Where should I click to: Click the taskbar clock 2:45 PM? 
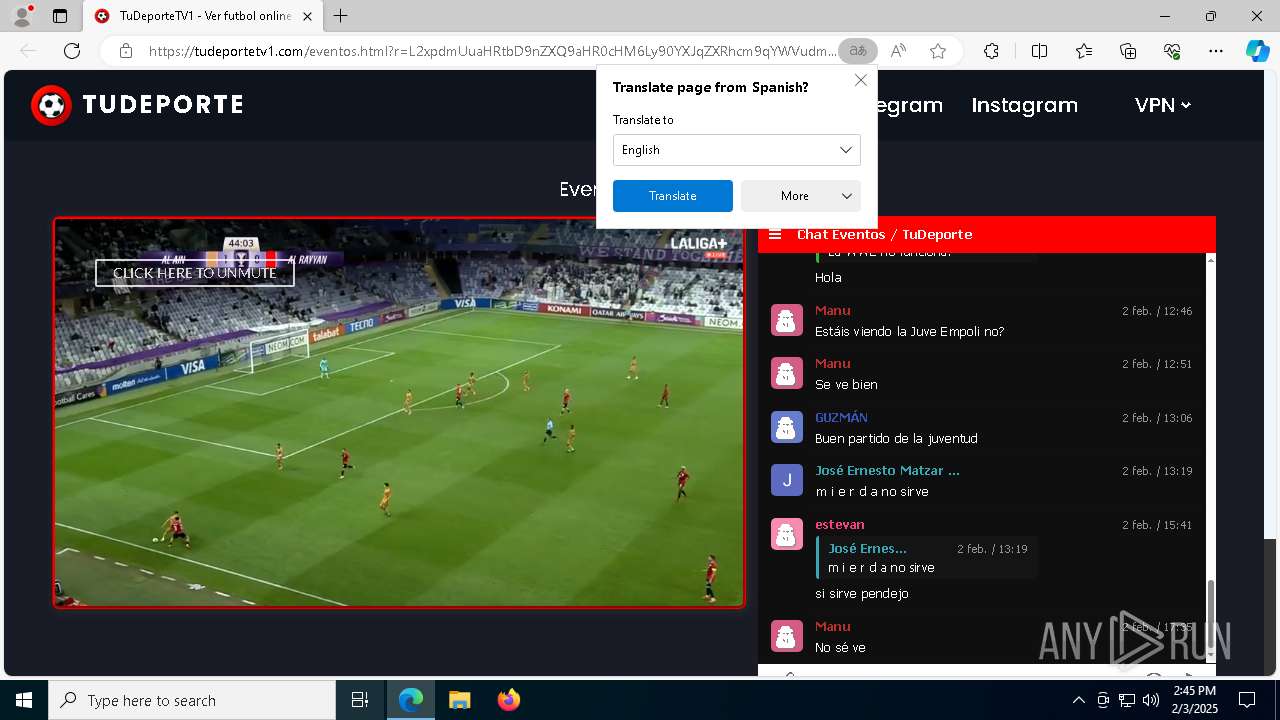coord(1194,700)
